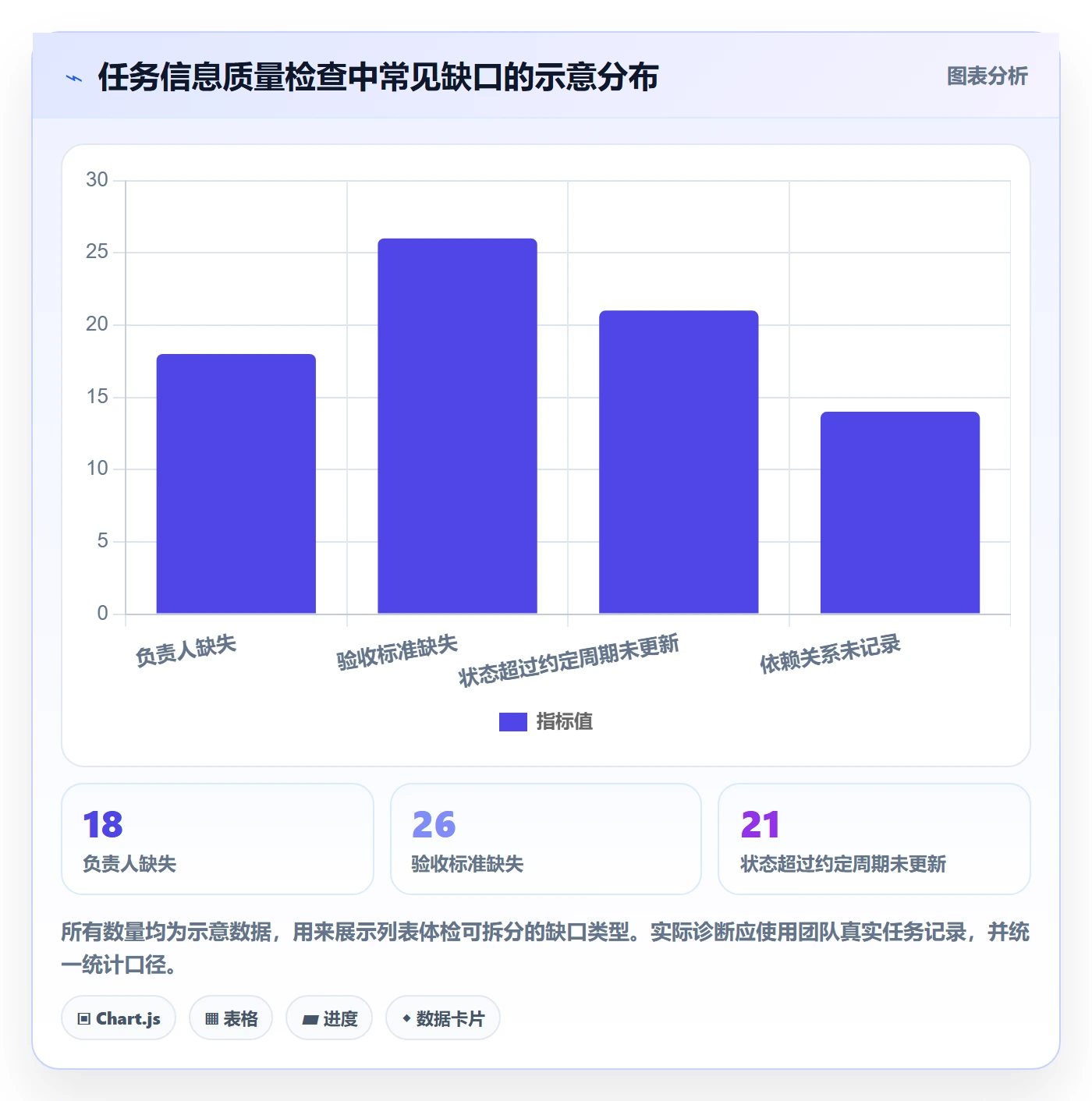Click the 验收标准缺失 x-axis label

[x=397, y=652]
